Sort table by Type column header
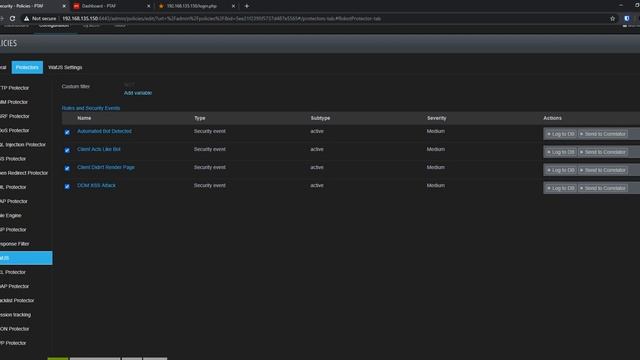 [200, 118]
